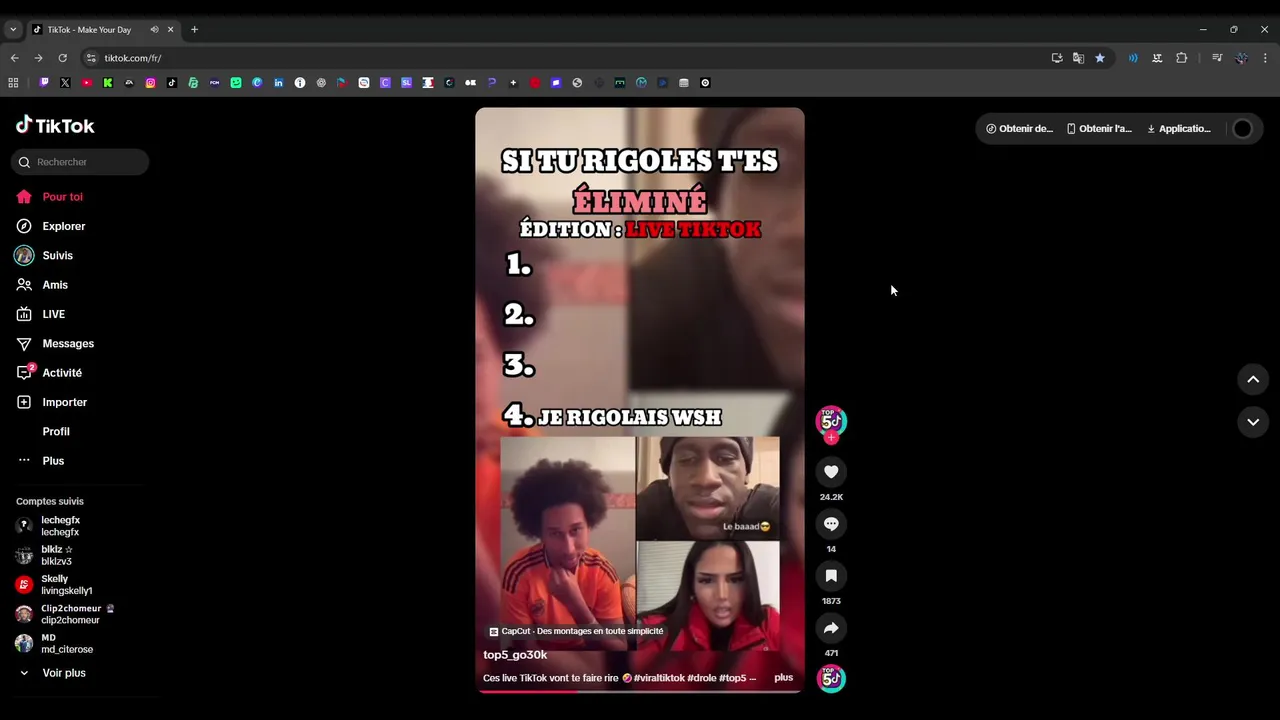Open a new browser tab
The image size is (1280, 720).
194,30
